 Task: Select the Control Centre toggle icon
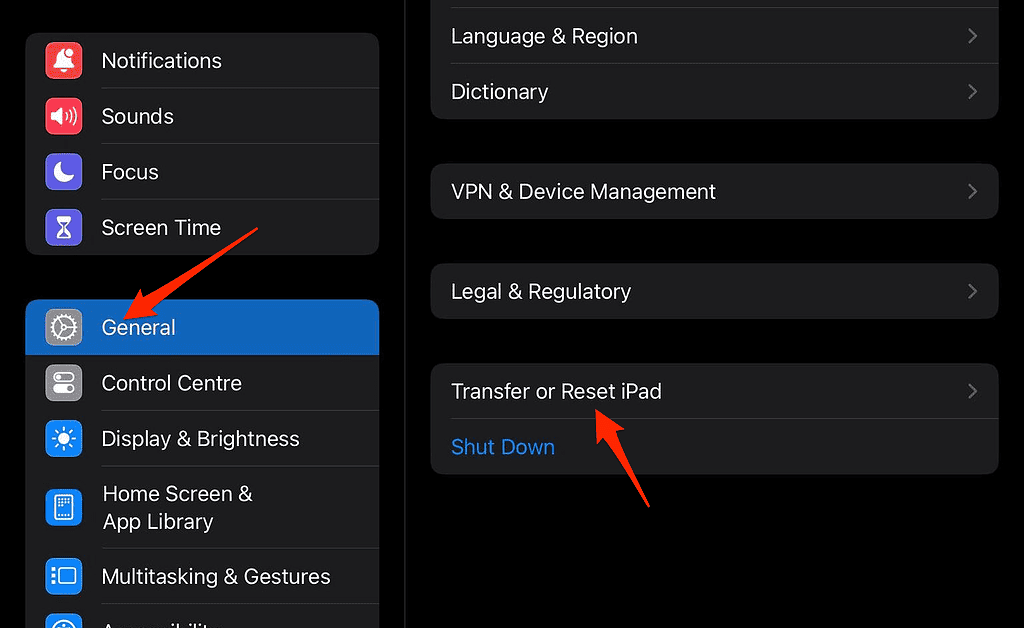coord(63,383)
